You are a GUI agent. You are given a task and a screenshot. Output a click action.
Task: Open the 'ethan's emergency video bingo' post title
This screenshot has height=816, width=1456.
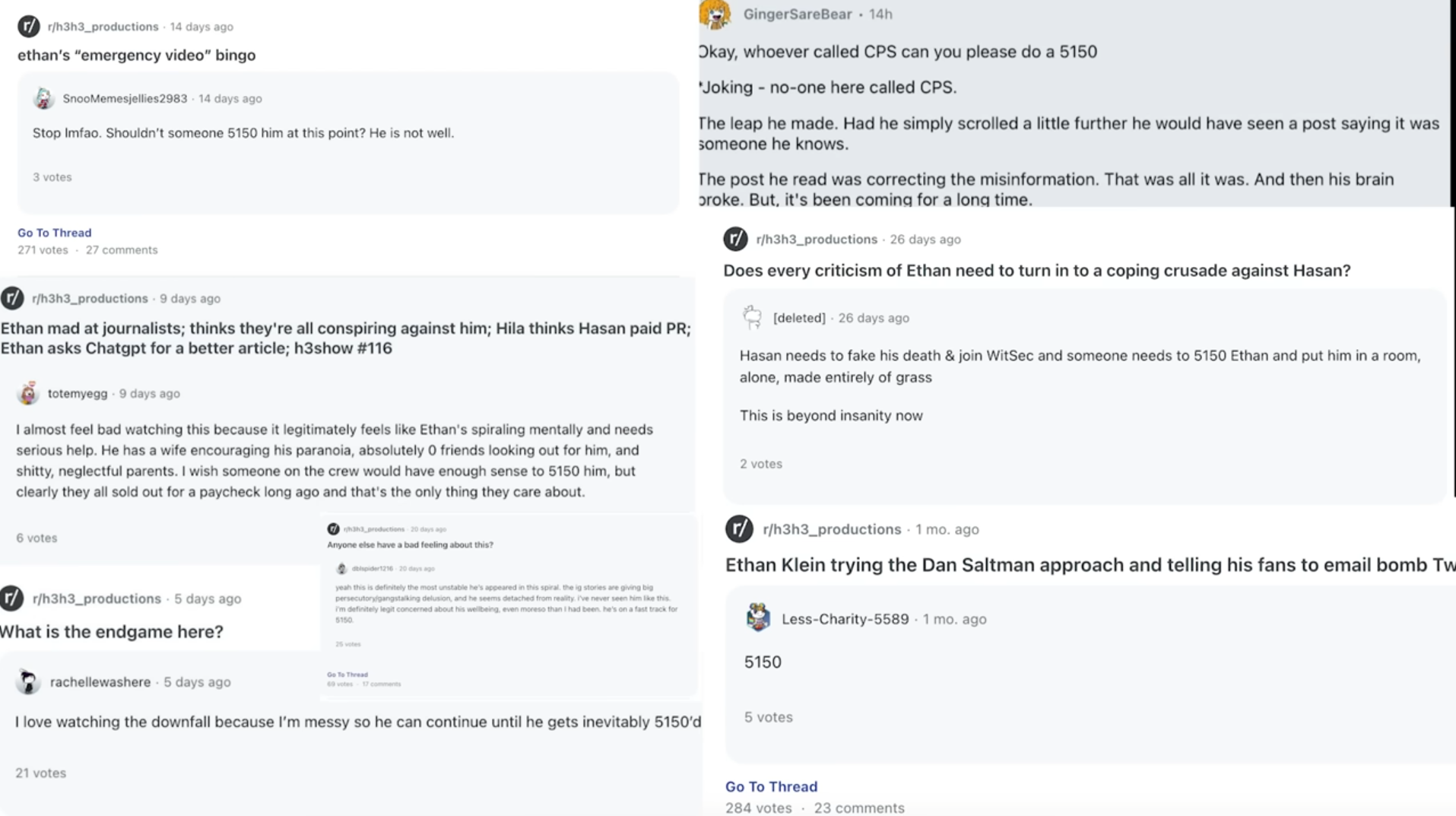136,55
